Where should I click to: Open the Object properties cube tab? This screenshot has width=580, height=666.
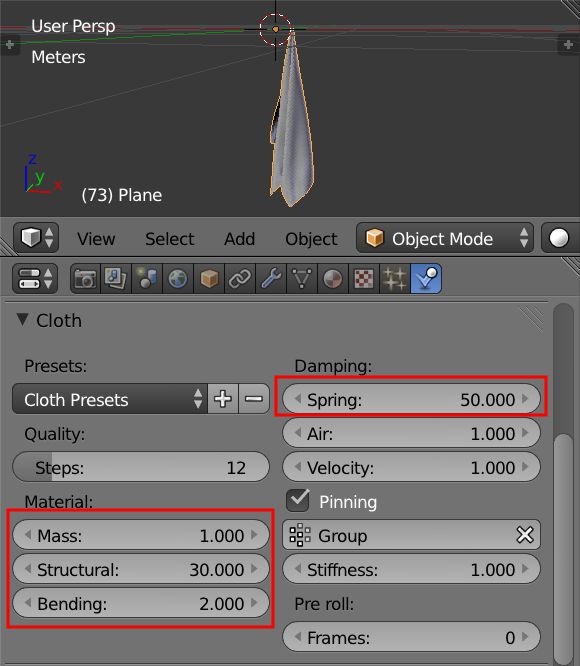point(209,279)
